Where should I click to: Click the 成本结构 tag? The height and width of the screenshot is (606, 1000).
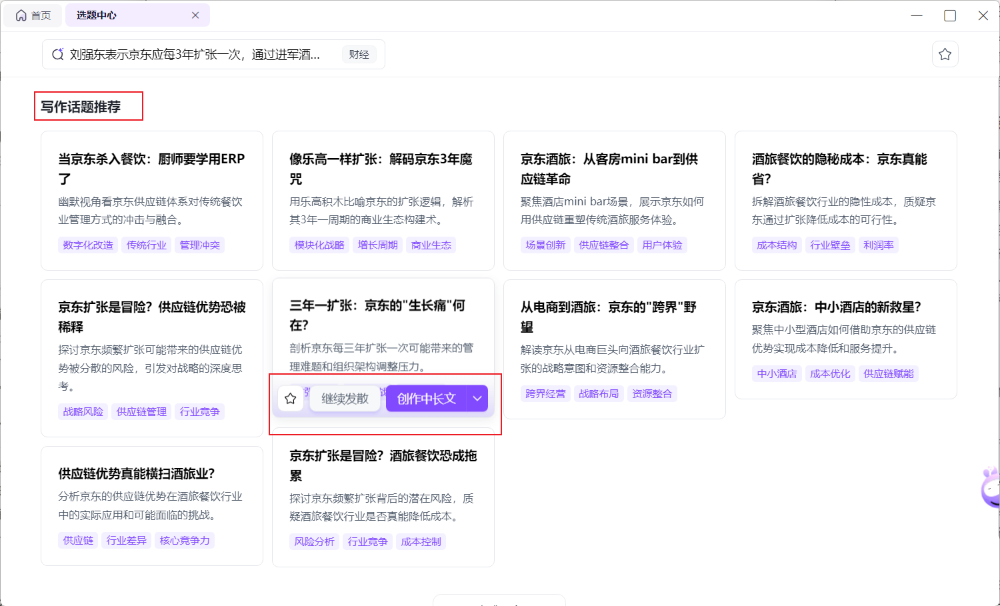tap(777, 245)
